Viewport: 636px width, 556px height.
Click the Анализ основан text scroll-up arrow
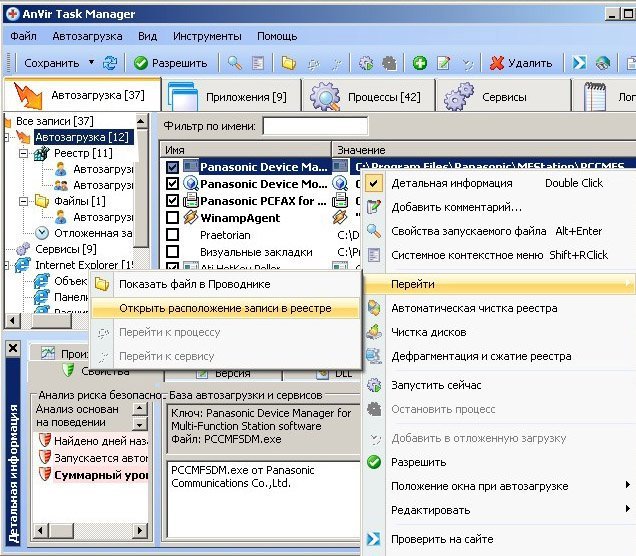point(140,409)
